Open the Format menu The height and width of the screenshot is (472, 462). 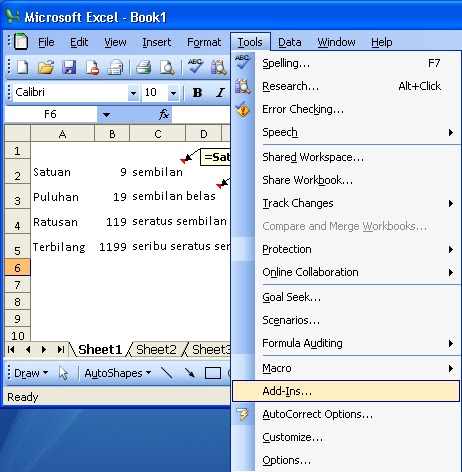coord(204,42)
